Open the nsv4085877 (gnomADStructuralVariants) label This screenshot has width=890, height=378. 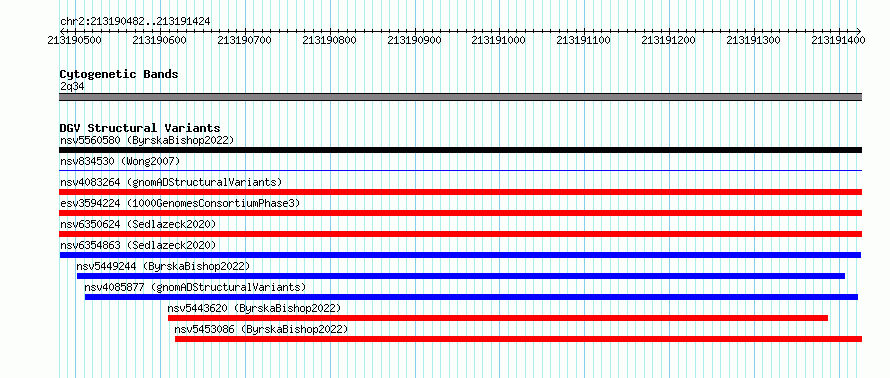tap(195, 287)
